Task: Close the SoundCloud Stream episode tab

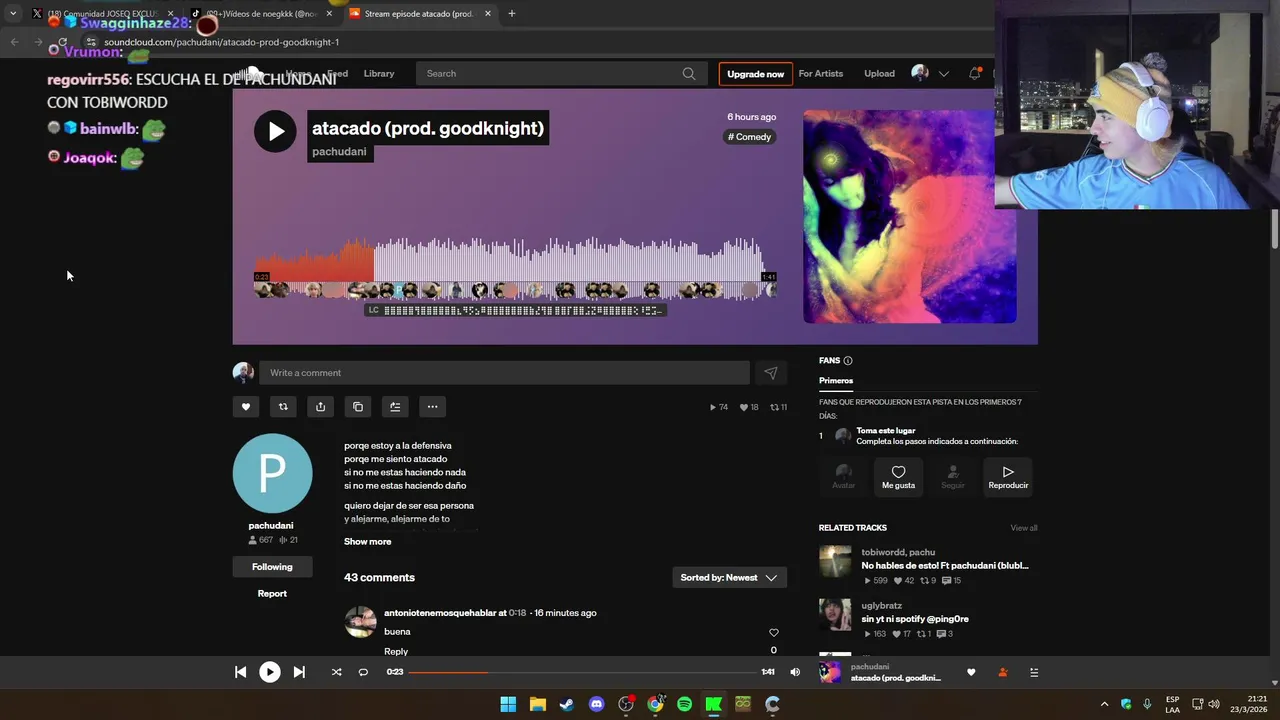Action: tap(488, 14)
